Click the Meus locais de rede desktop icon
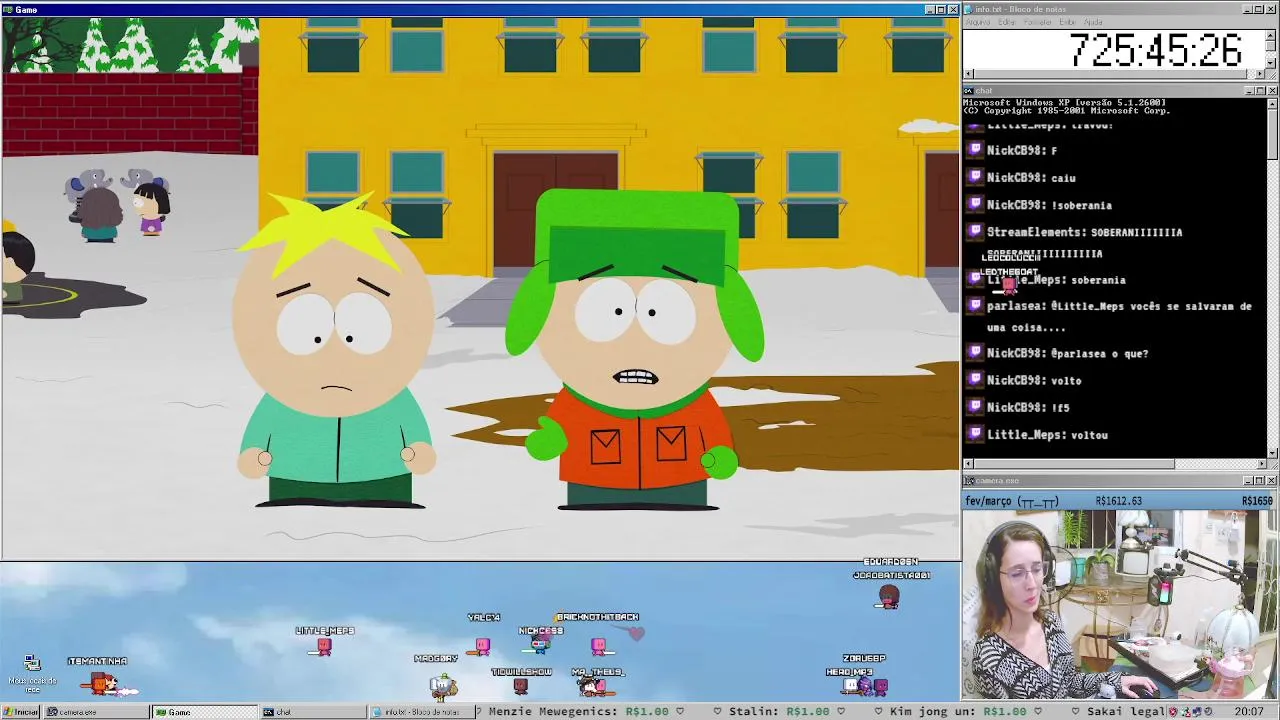Image resolution: width=1280 pixels, height=720 pixels. [x=31, y=672]
